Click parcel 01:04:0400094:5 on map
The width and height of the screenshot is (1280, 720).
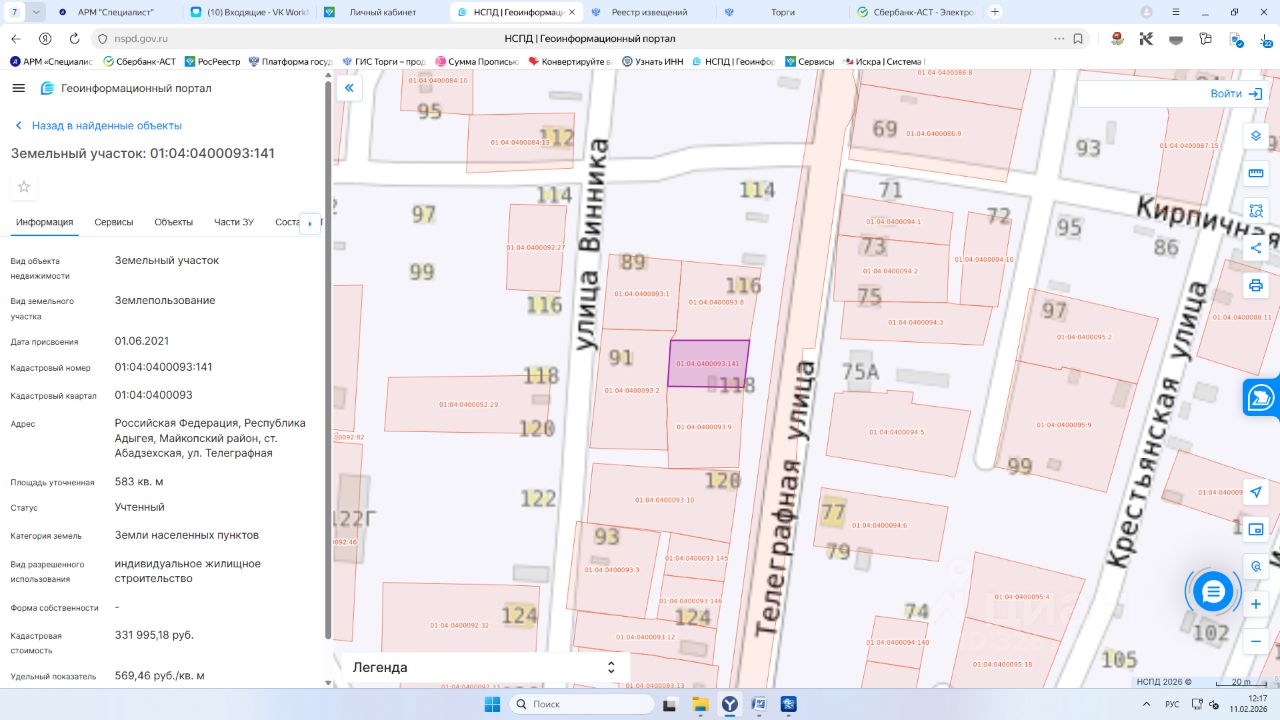pyautogui.click(x=898, y=431)
